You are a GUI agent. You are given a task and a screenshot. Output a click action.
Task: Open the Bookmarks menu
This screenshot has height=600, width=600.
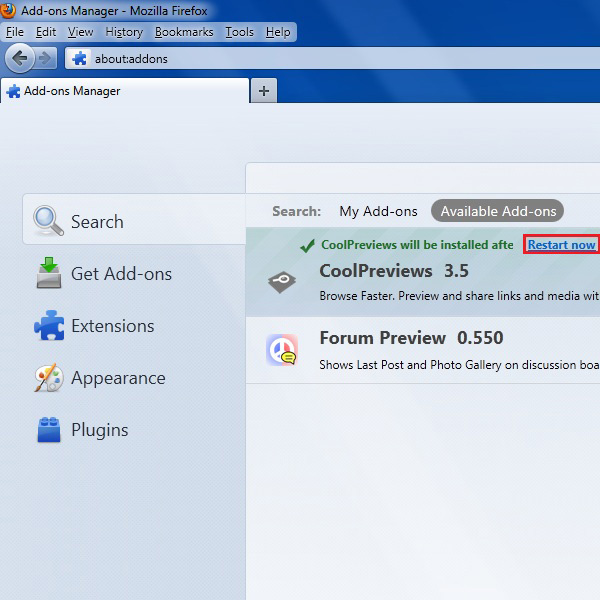[184, 32]
